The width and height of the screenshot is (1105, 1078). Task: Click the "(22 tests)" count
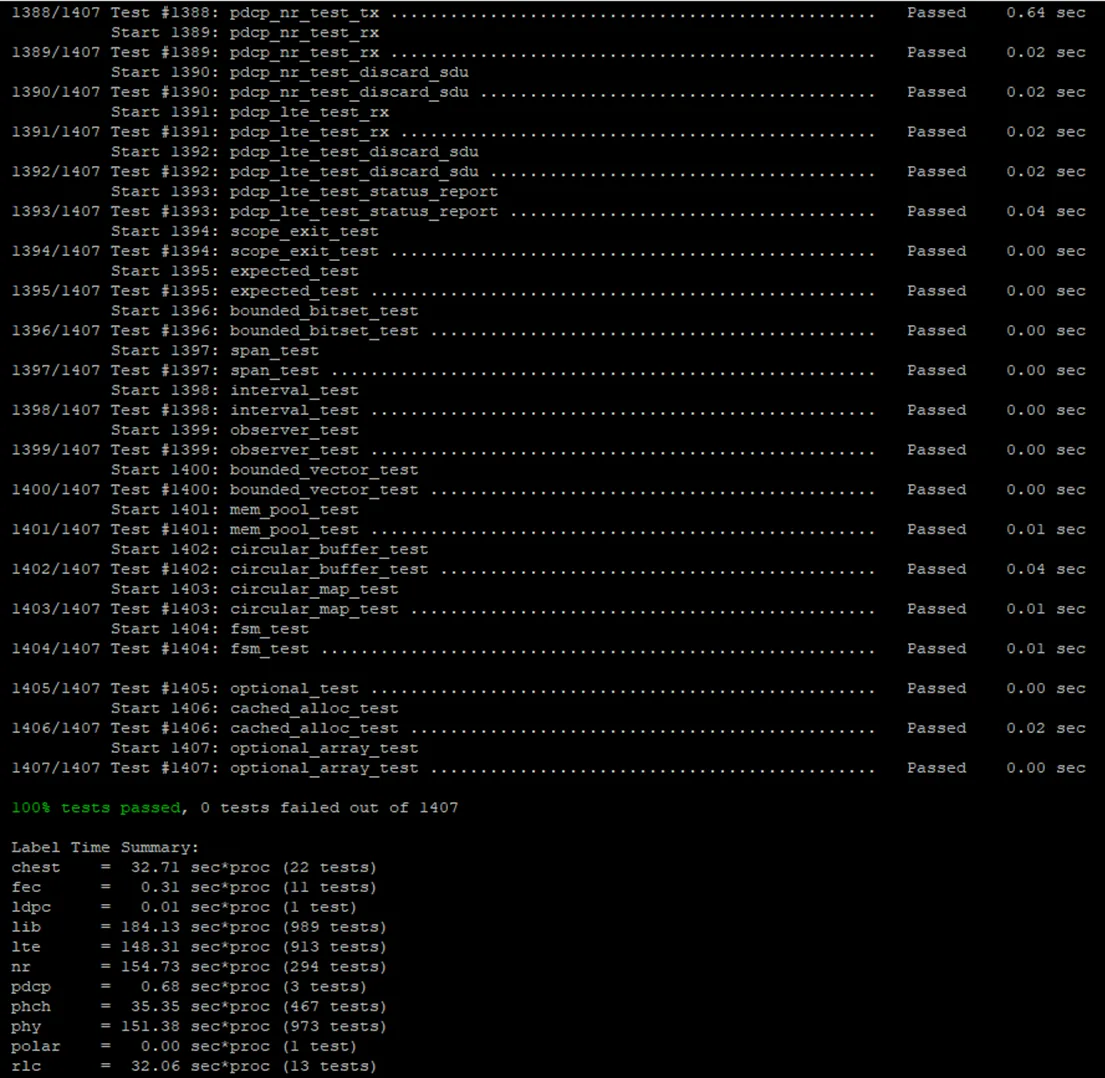click(330, 867)
